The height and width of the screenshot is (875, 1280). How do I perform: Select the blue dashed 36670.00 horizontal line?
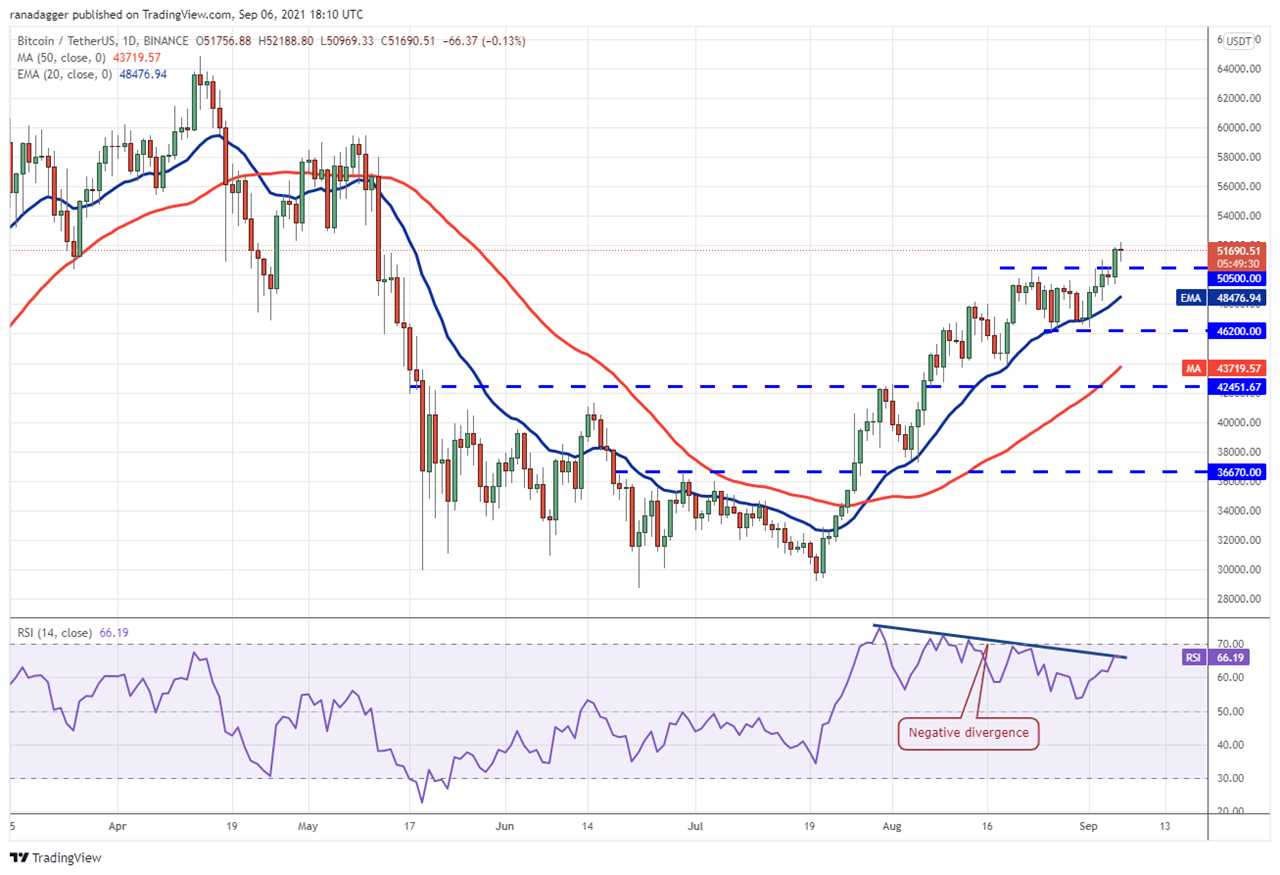point(910,471)
